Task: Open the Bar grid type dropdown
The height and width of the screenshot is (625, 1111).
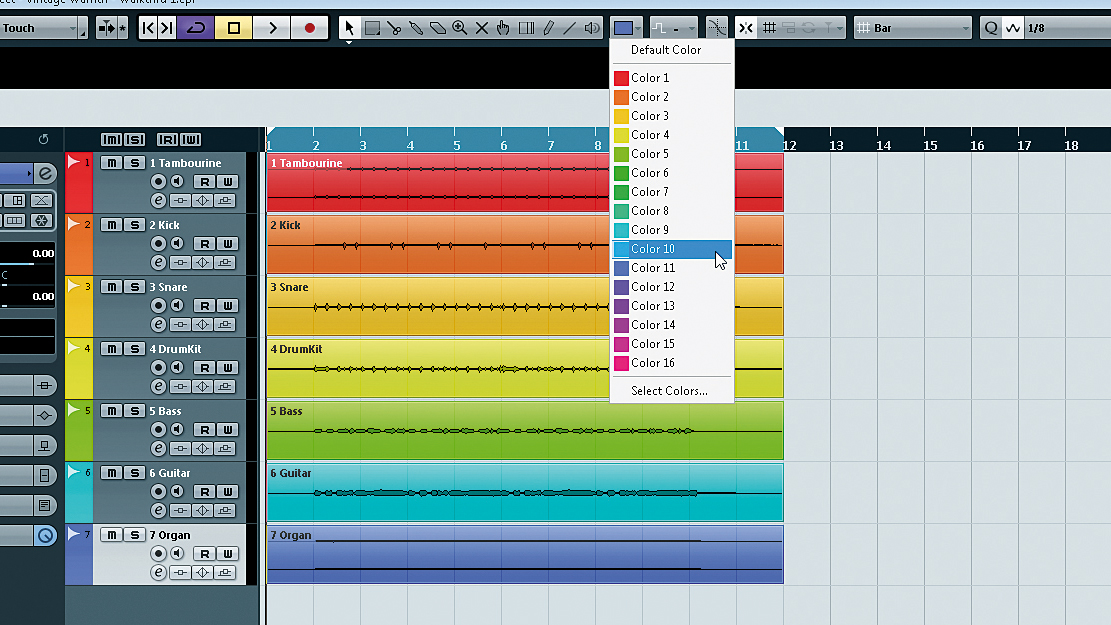Action: coord(913,28)
